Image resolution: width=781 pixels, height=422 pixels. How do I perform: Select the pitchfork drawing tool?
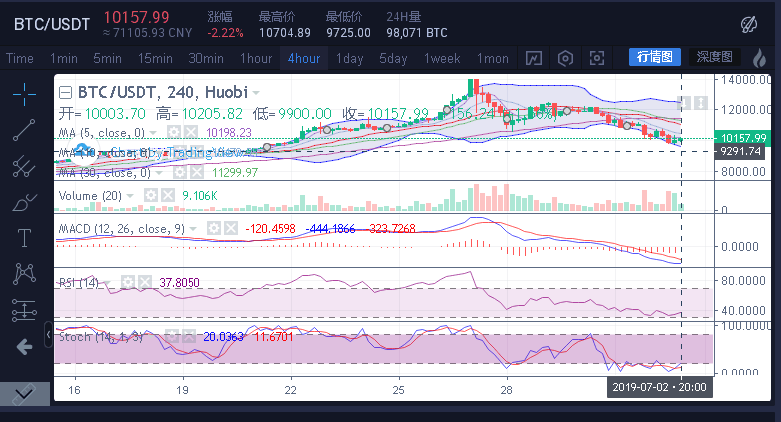24,166
